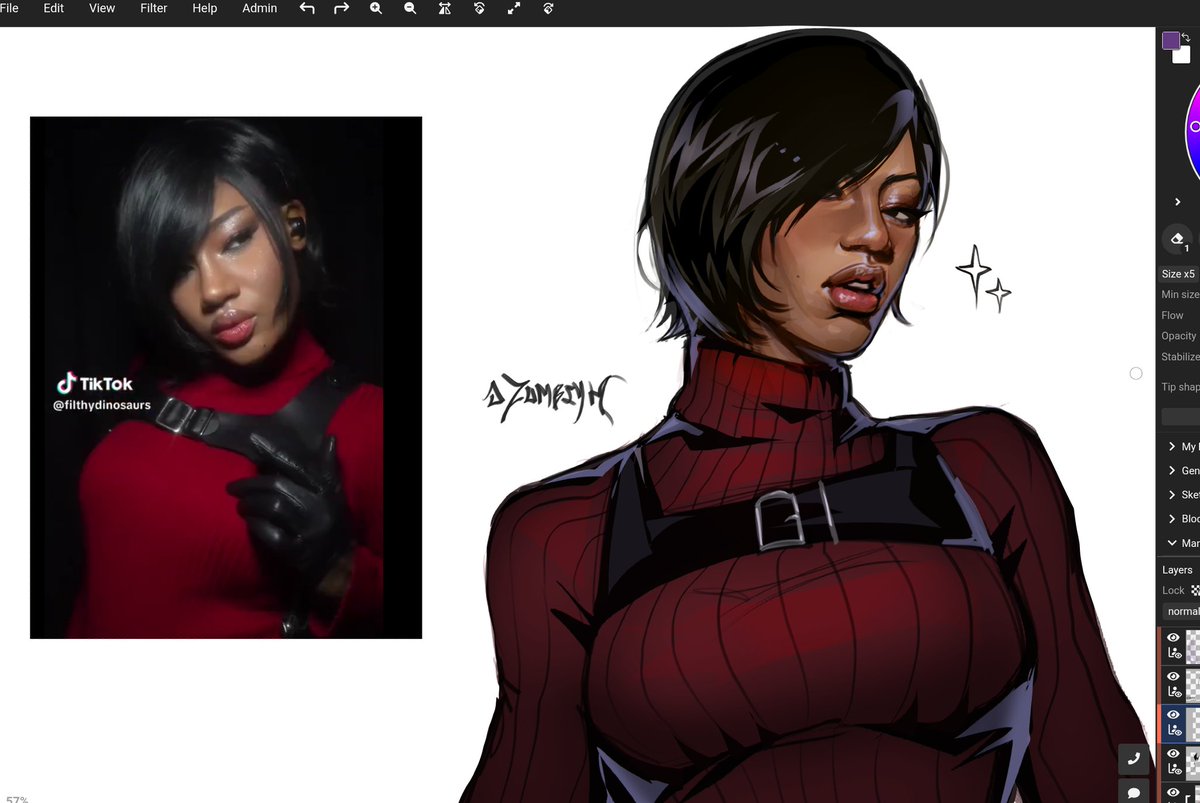
Task: Click the 'Opacity' setting
Action: click(1179, 336)
